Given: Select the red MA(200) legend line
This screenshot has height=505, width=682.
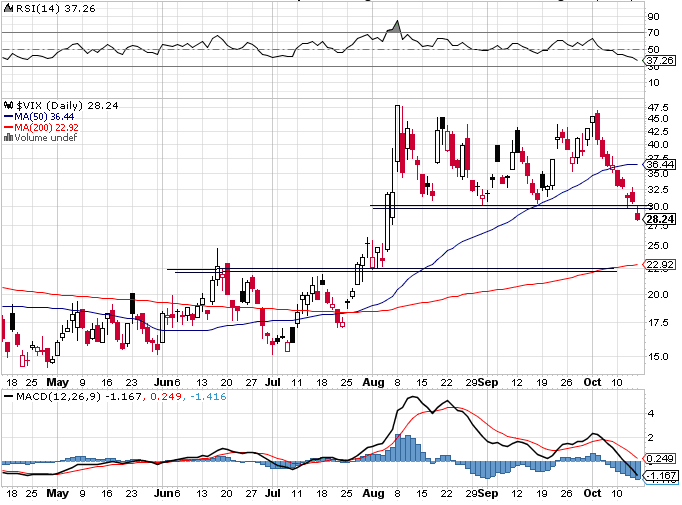Looking at the screenshot, I should coord(8,127).
